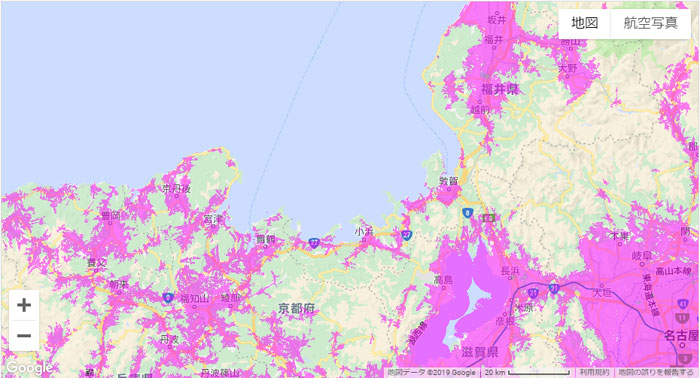Click the 米原 city label
This screenshot has width=700, height=378.
pos(524,307)
